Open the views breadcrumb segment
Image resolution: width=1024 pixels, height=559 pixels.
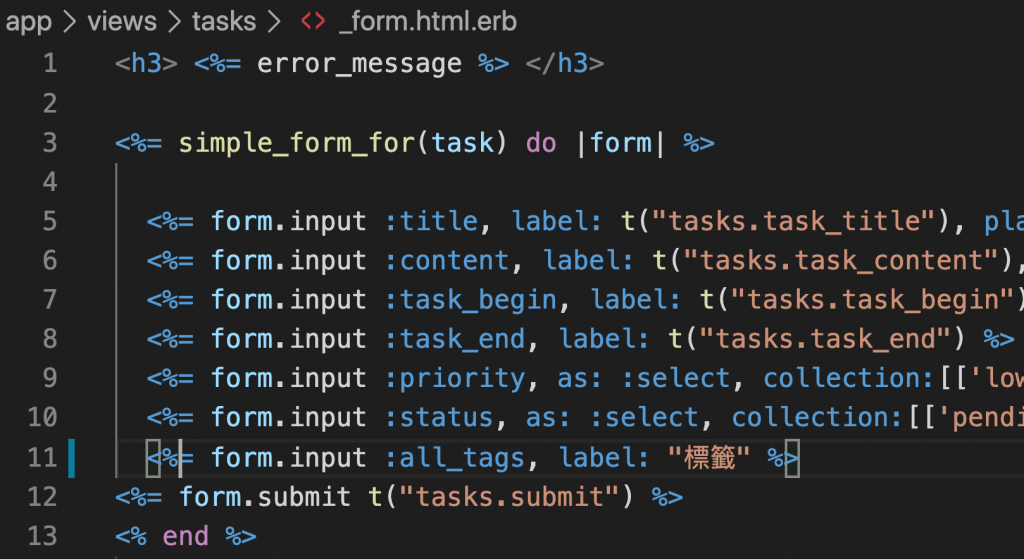pyautogui.click(x=122, y=22)
